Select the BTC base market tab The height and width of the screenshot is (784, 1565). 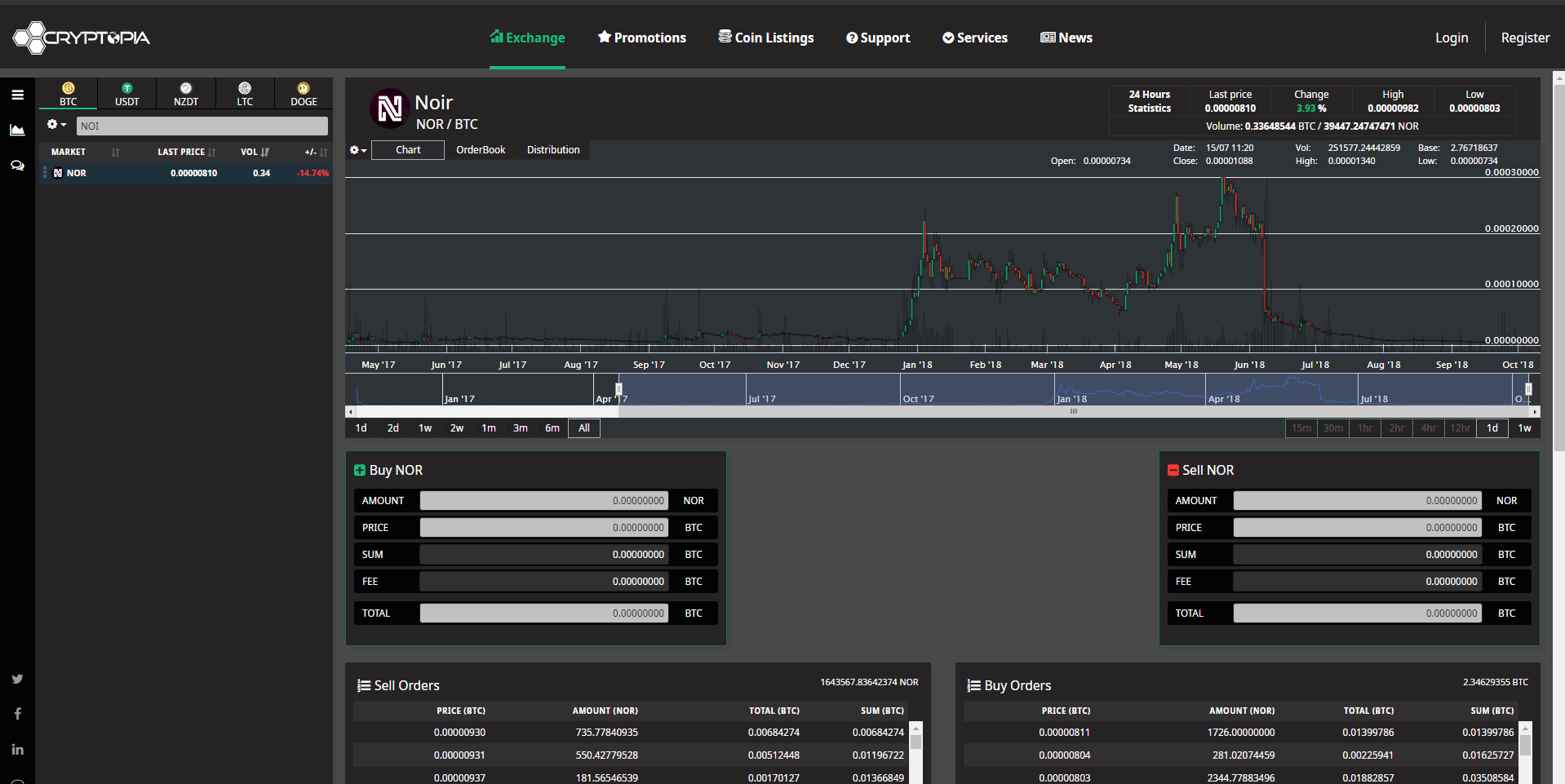pyautogui.click(x=69, y=94)
